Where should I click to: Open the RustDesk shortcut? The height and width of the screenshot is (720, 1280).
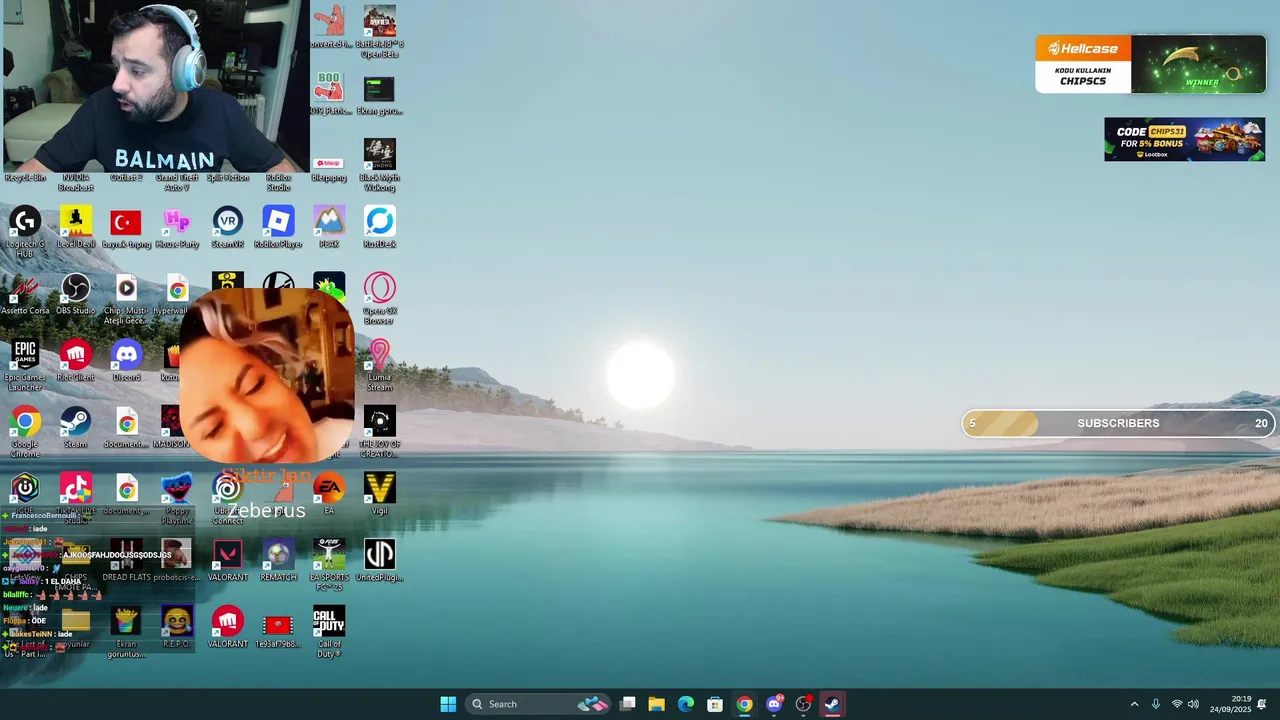pyautogui.click(x=379, y=227)
